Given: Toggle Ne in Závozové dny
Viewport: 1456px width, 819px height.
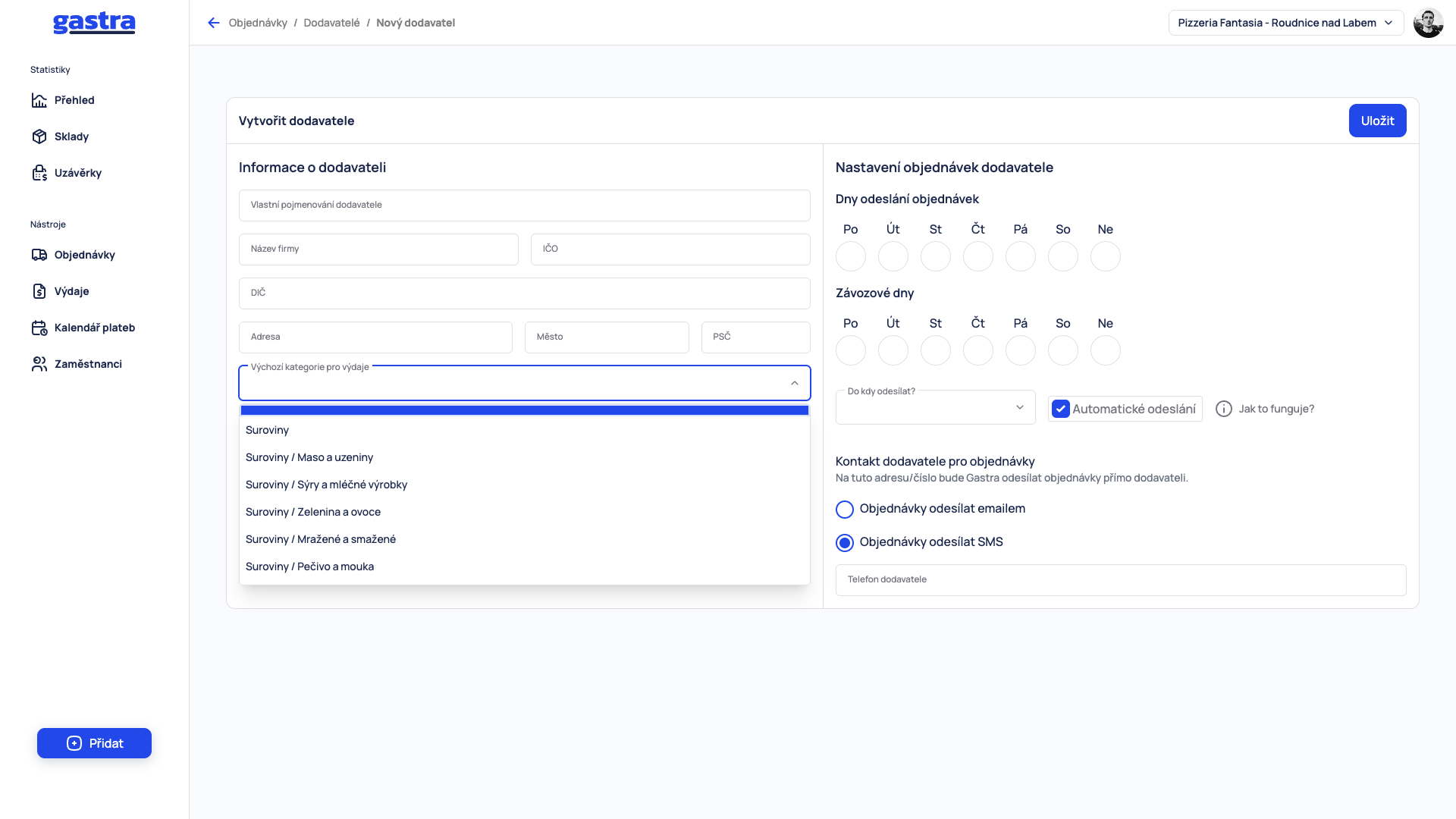Looking at the screenshot, I should click(1106, 350).
